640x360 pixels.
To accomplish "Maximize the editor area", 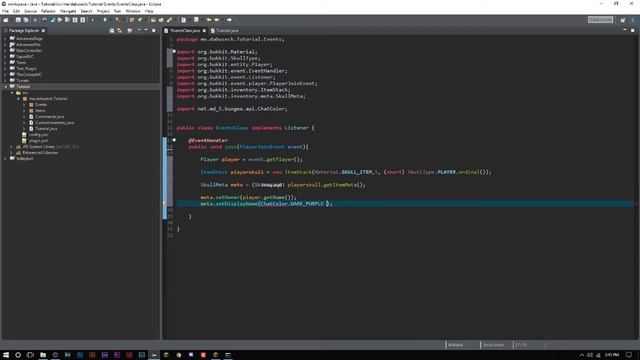I will [633, 30].
